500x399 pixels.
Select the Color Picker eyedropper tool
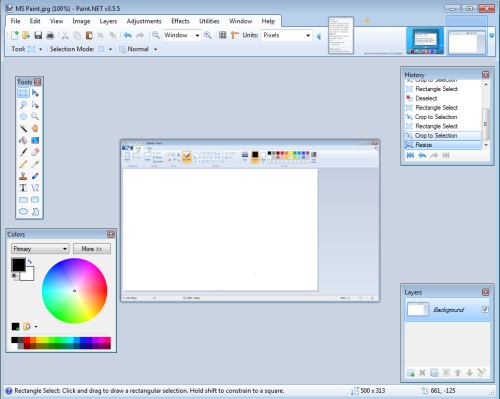tap(35, 164)
